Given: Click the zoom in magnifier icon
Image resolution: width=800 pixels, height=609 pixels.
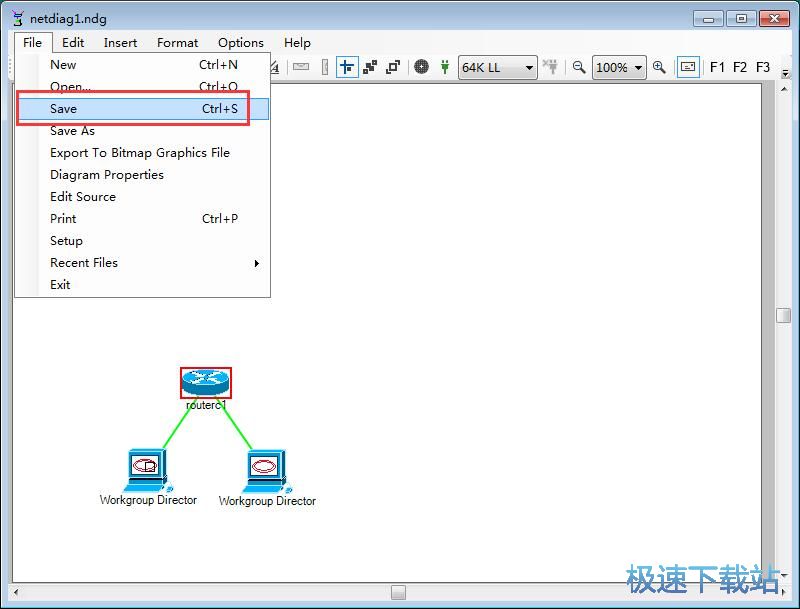Looking at the screenshot, I should (x=659, y=67).
